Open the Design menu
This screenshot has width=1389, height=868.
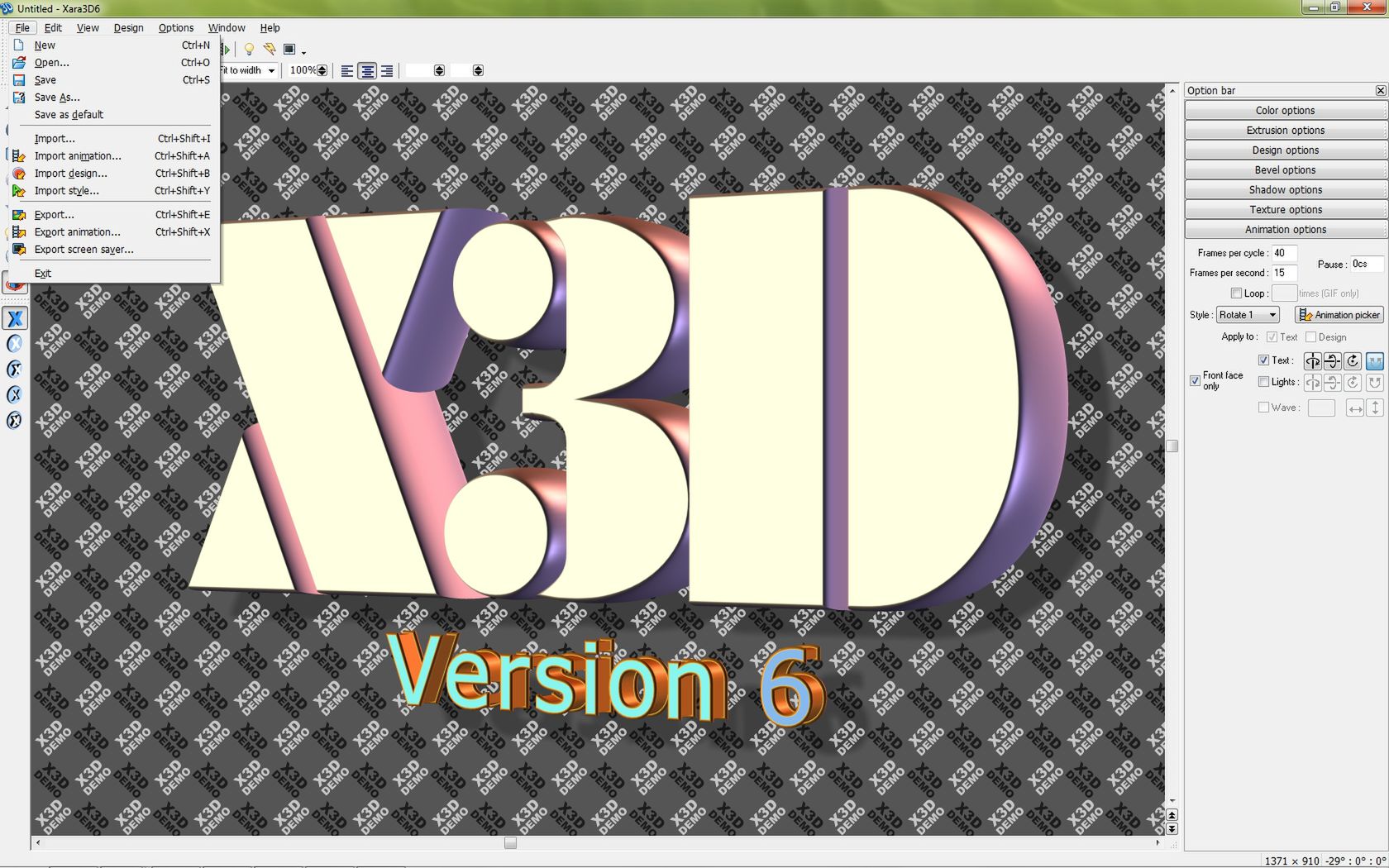(x=128, y=28)
